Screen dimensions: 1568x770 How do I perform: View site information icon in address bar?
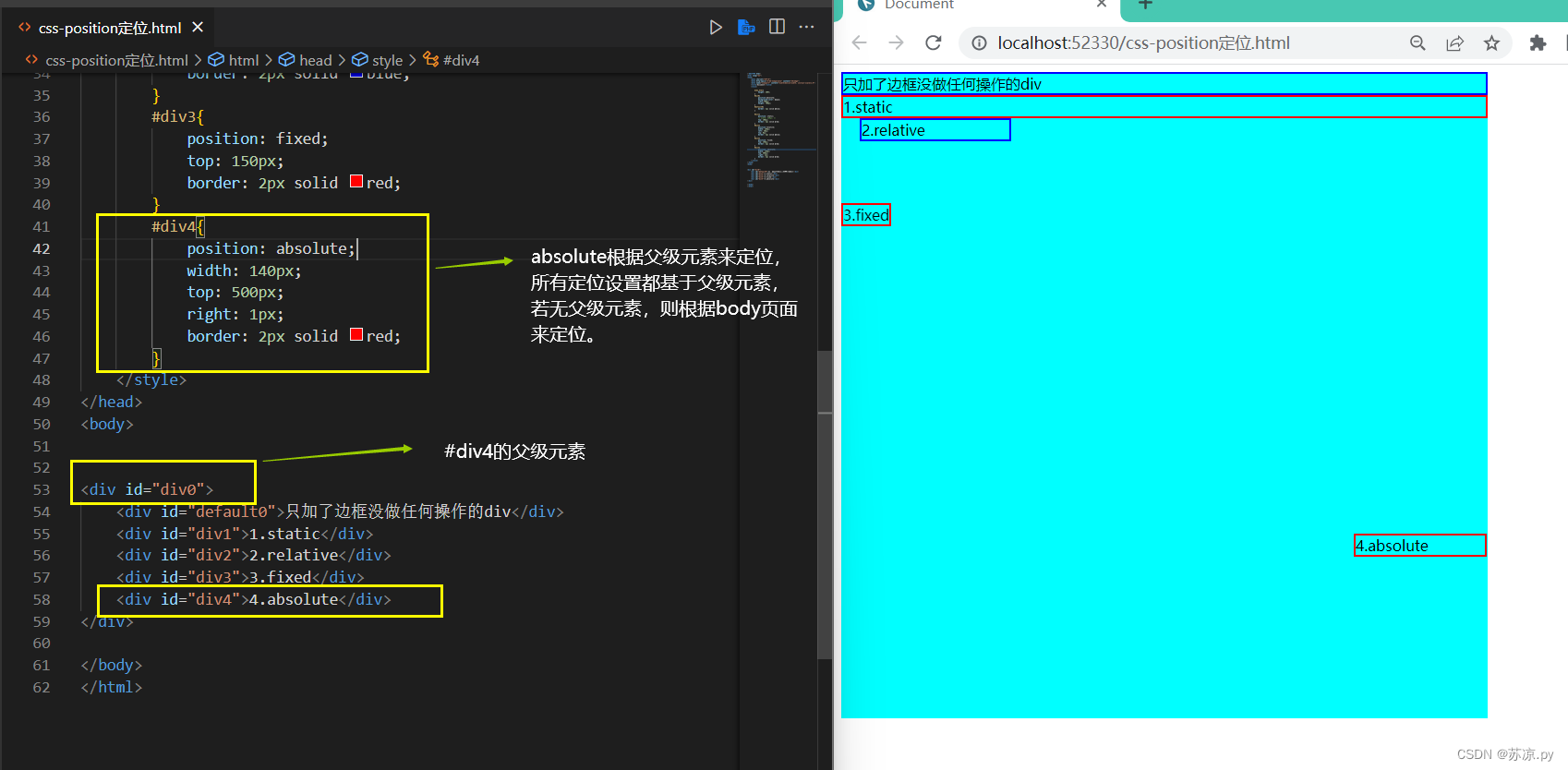click(979, 42)
